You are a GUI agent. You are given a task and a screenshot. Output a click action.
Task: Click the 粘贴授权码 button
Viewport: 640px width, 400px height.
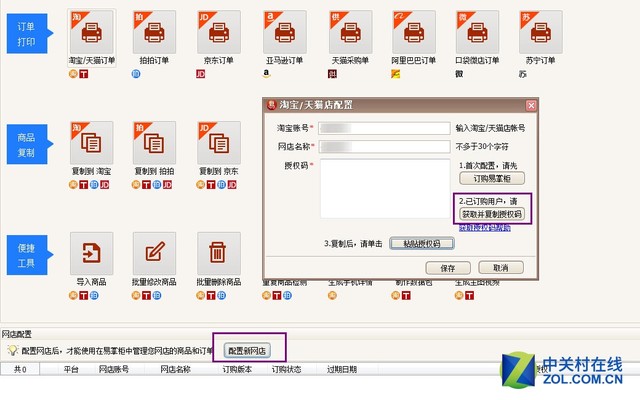pos(423,243)
